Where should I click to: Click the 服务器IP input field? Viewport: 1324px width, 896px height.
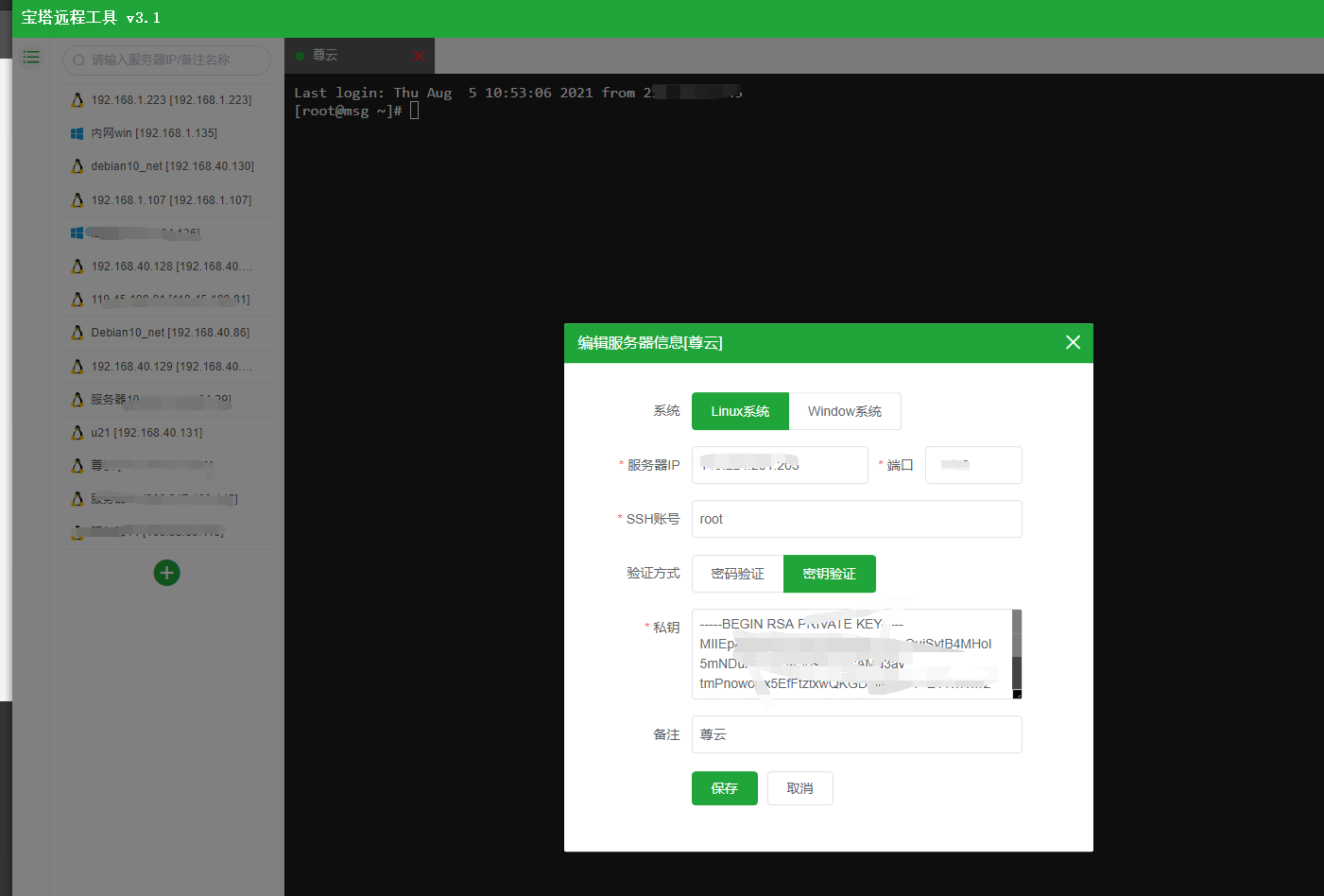coord(780,465)
